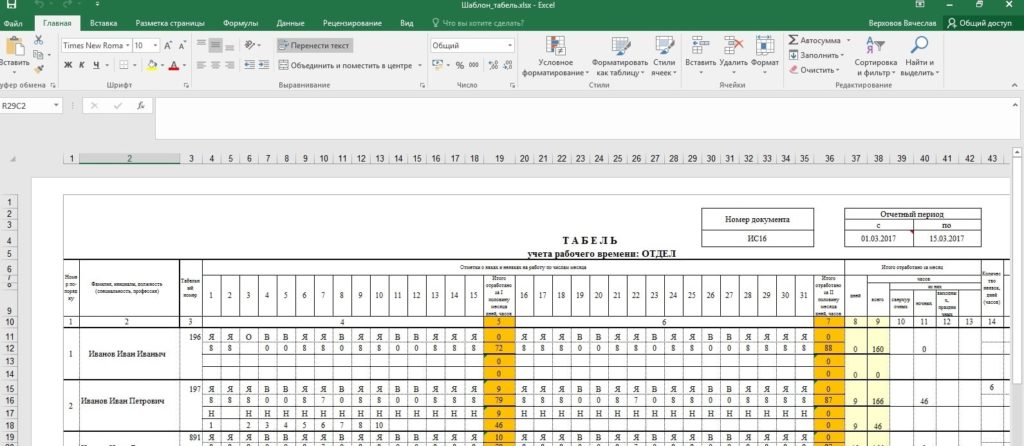This screenshot has width=1024, height=446.
Task: Apply percent style
Action: pyautogui.click(x=459, y=65)
